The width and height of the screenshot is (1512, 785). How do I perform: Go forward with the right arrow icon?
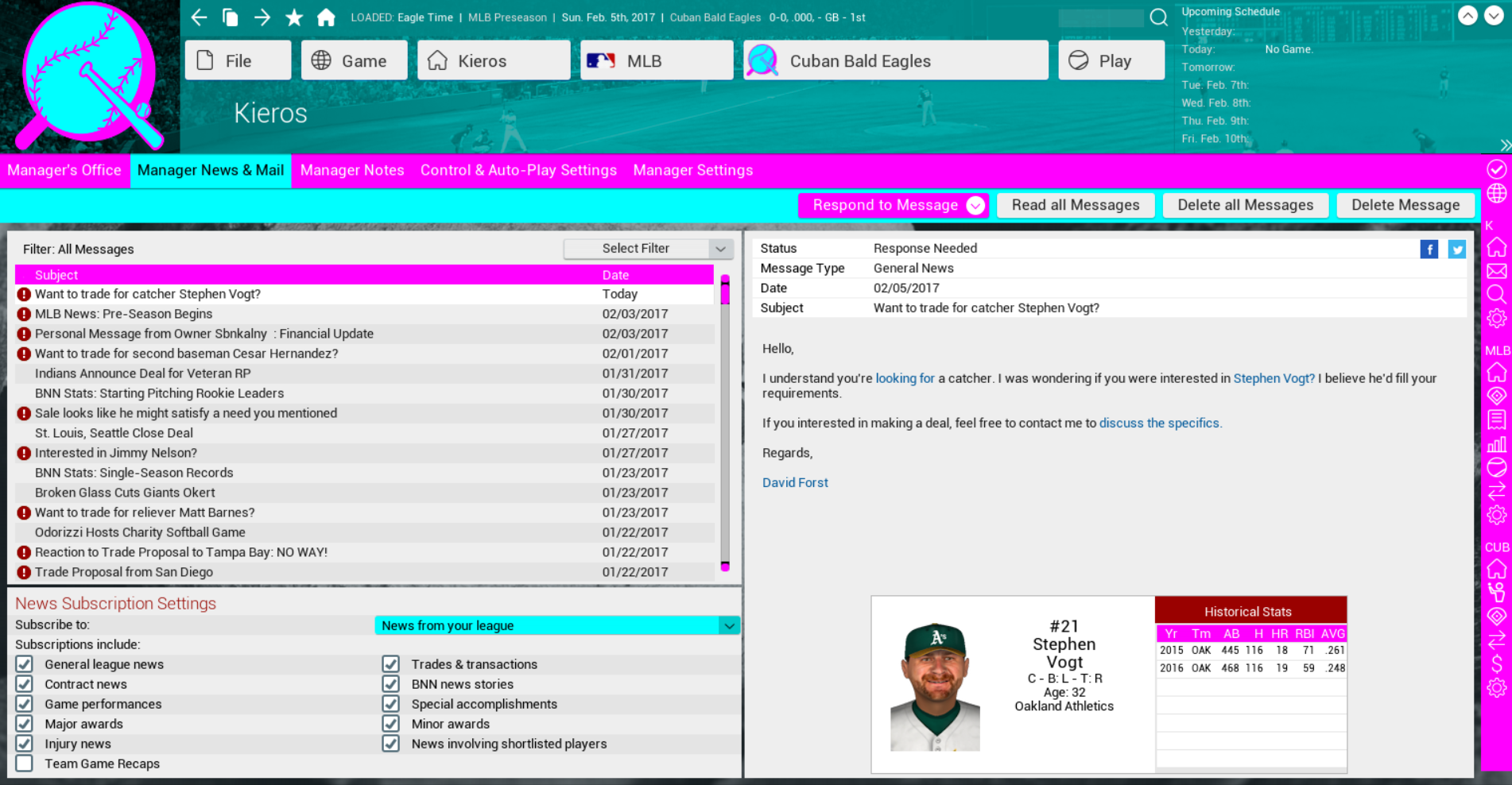point(262,17)
